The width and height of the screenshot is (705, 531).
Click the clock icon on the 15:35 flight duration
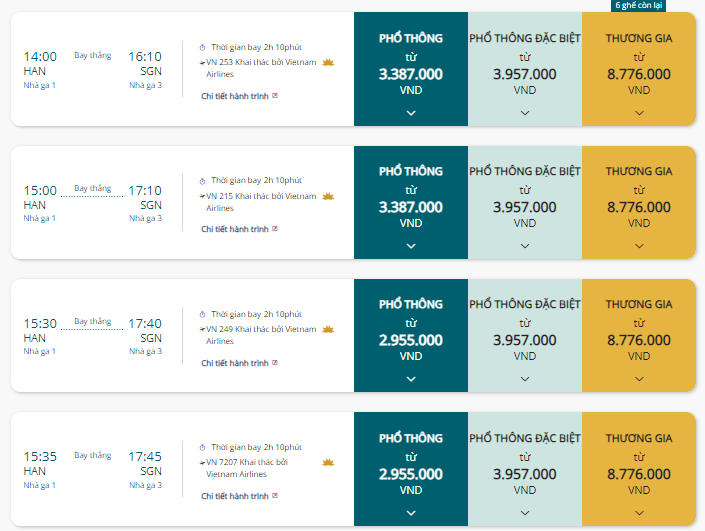[202, 447]
